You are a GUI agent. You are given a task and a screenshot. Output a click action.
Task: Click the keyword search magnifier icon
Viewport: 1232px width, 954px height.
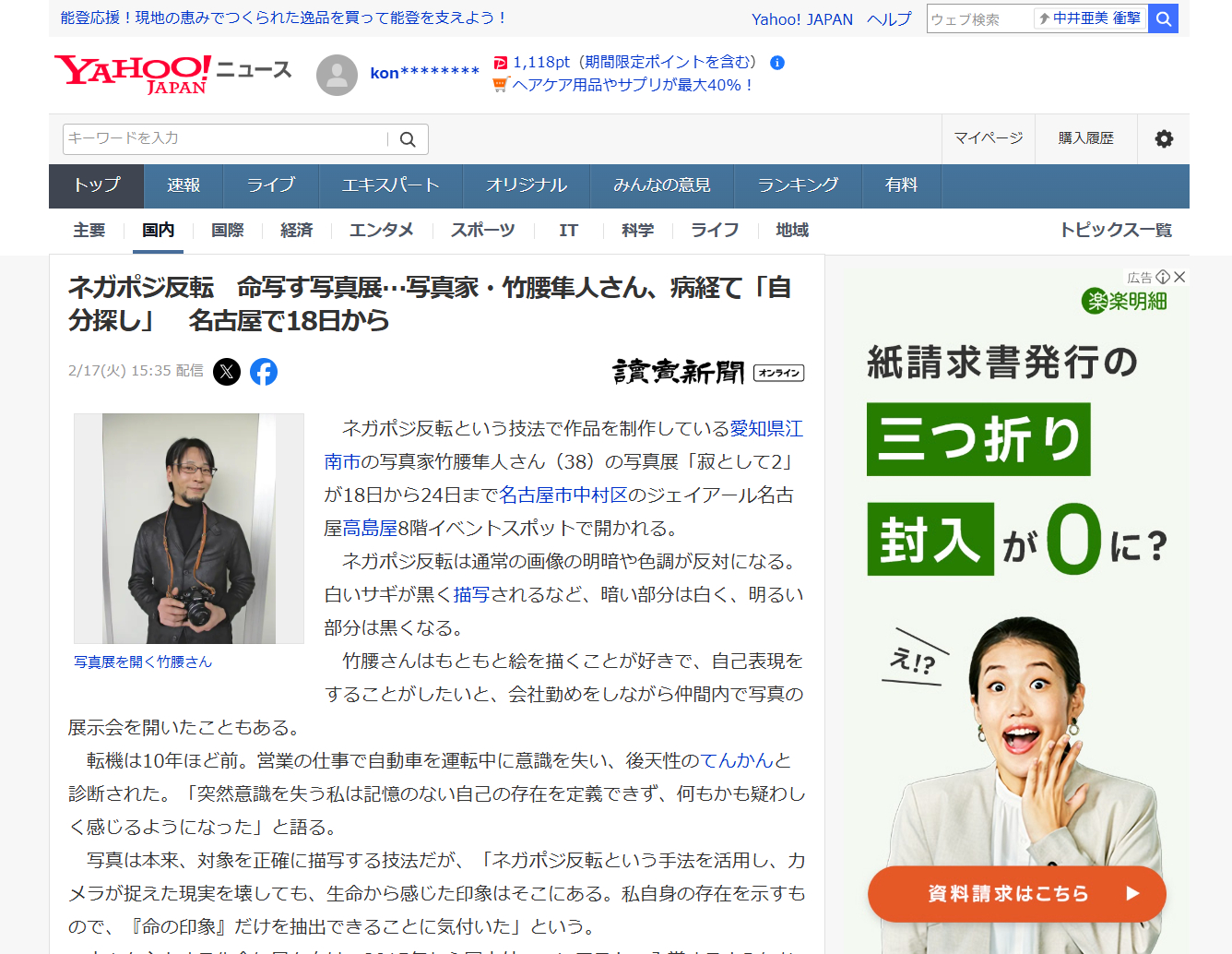408,139
